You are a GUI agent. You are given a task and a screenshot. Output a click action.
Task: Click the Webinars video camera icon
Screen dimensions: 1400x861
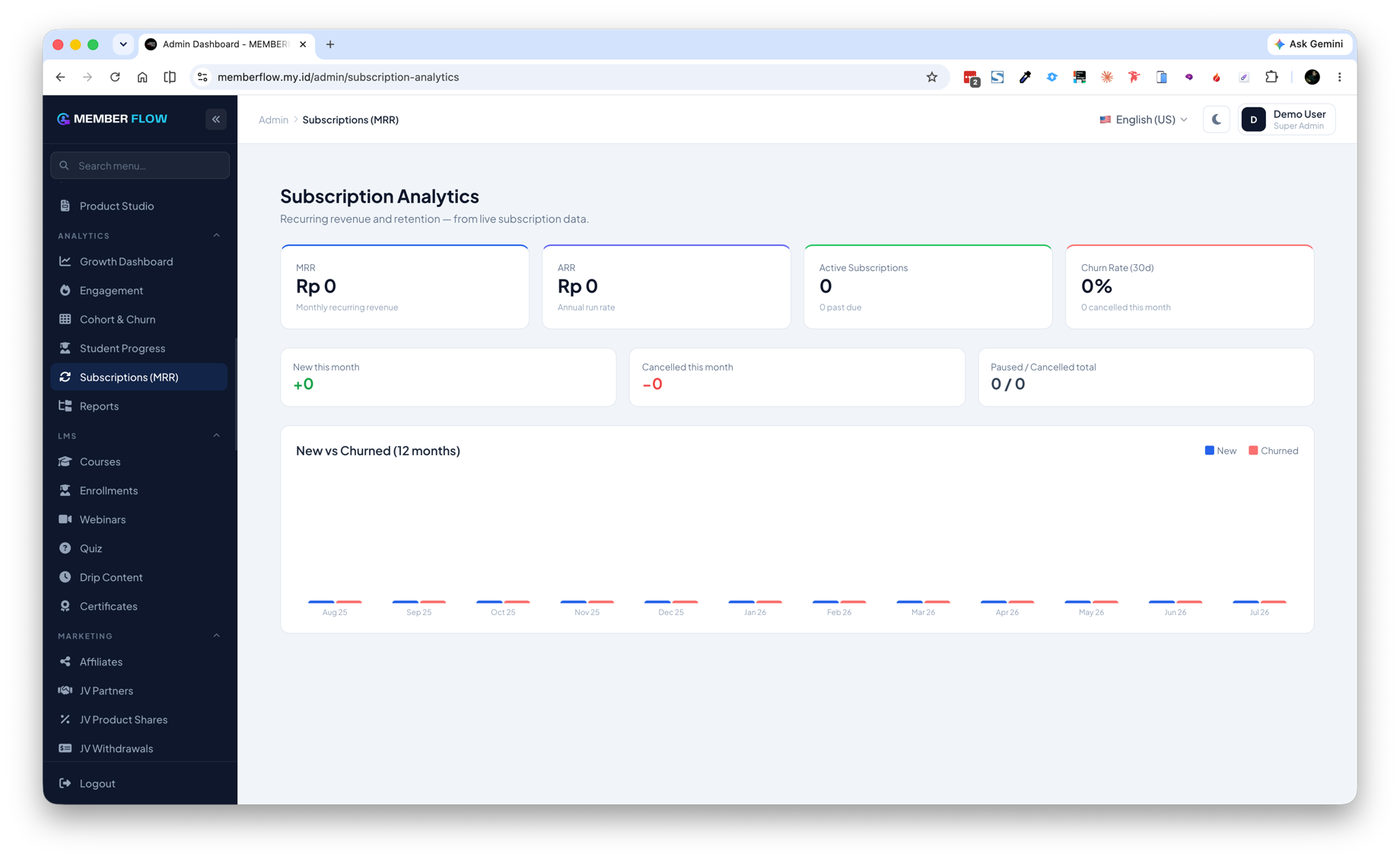pos(65,519)
